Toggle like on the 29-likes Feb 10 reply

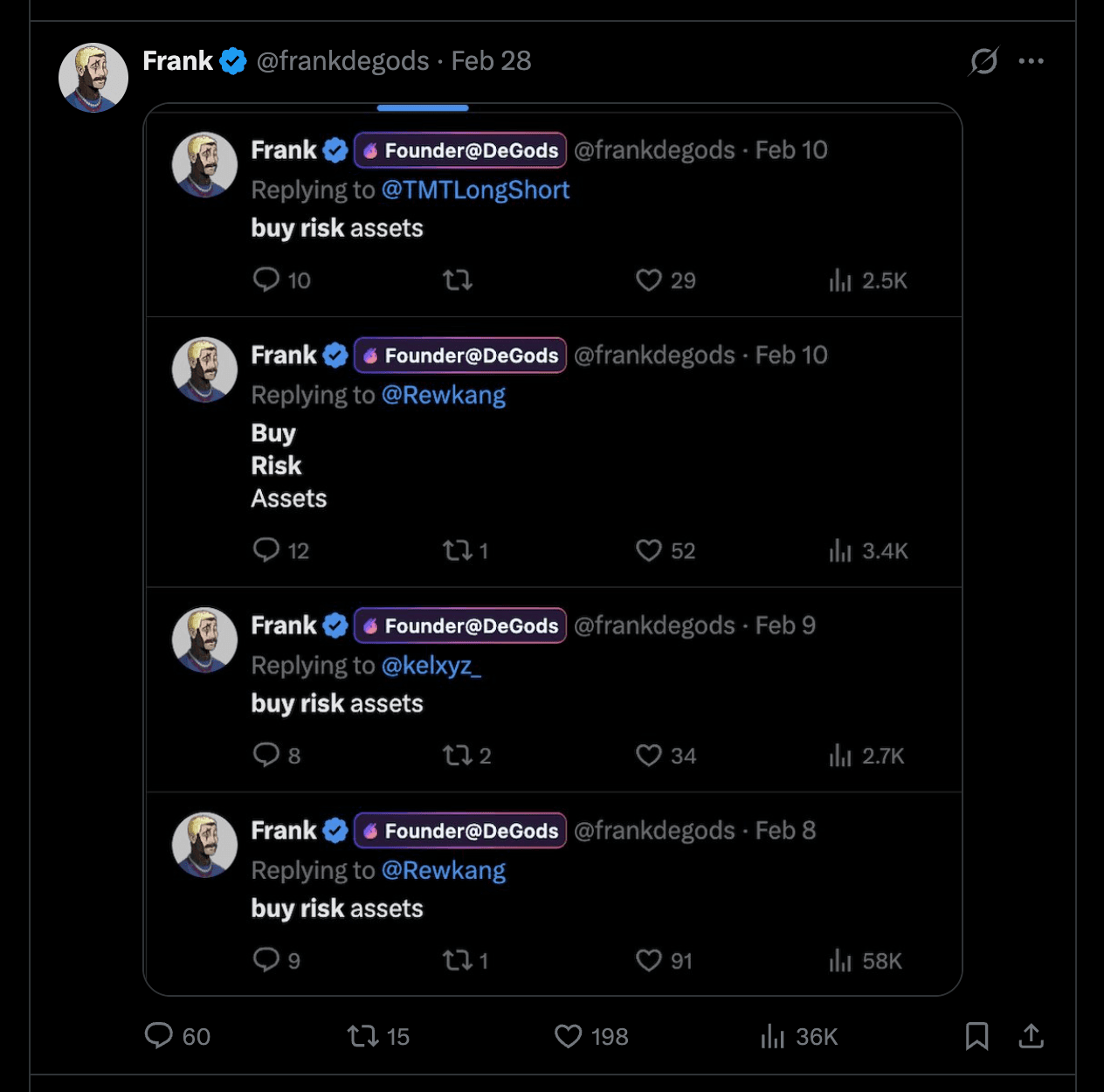(648, 280)
